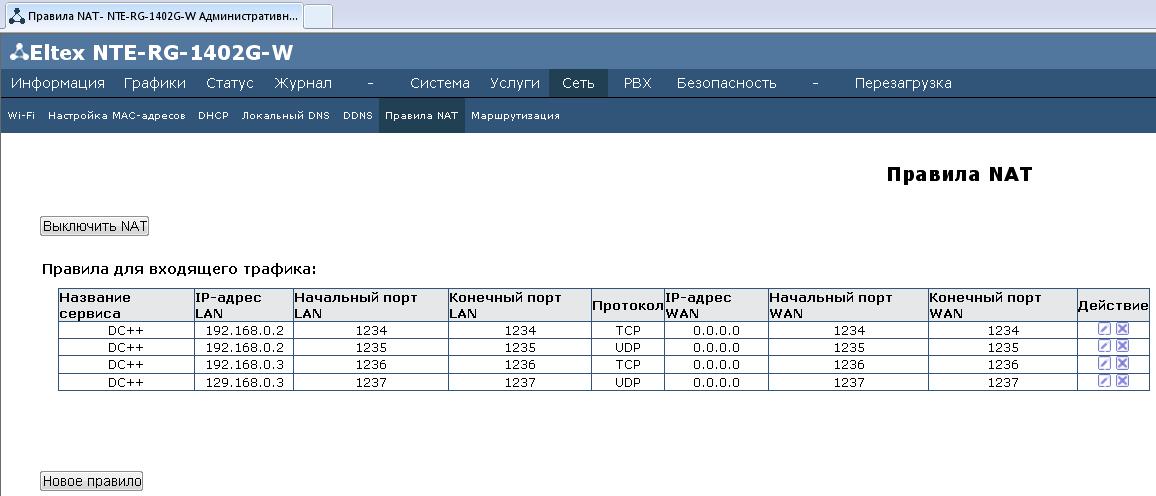The height and width of the screenshot is (496, 1156).
Task: Edit the DC++ rule for port 1234
Action: (1104, 330)
